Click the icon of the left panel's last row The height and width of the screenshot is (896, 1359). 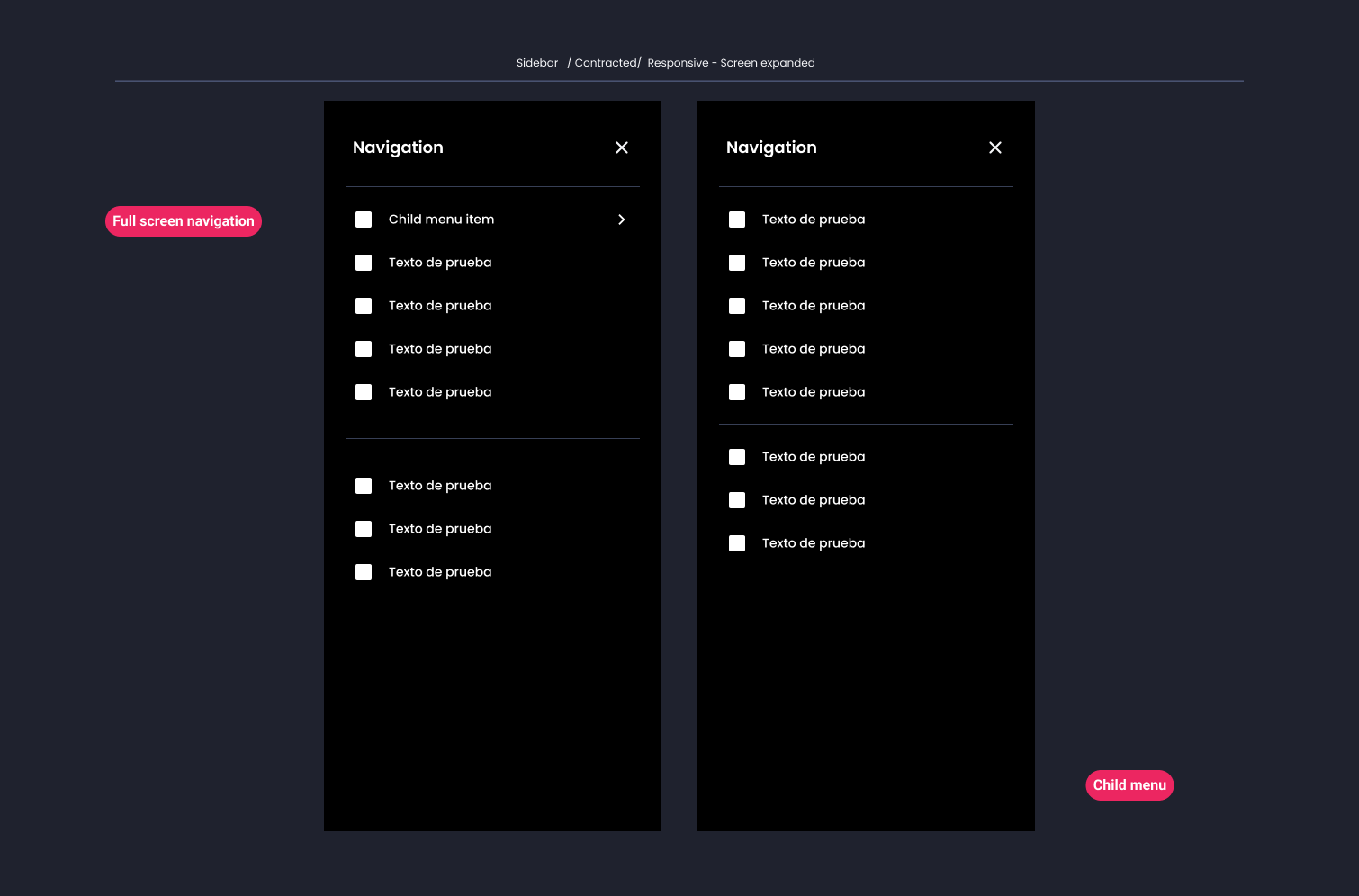point(364,572)
